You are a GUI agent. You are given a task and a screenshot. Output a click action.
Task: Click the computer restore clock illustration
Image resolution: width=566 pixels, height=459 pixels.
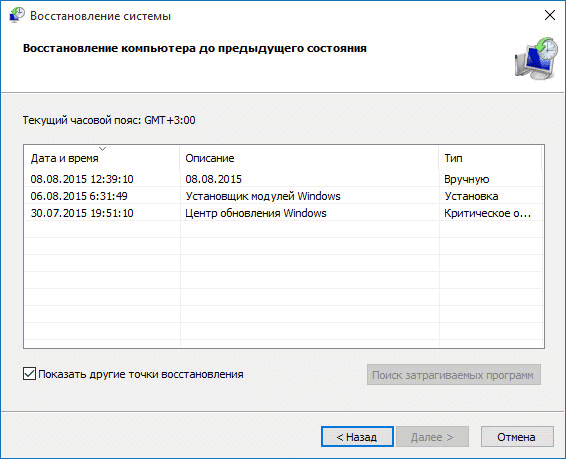coord(536,58)
